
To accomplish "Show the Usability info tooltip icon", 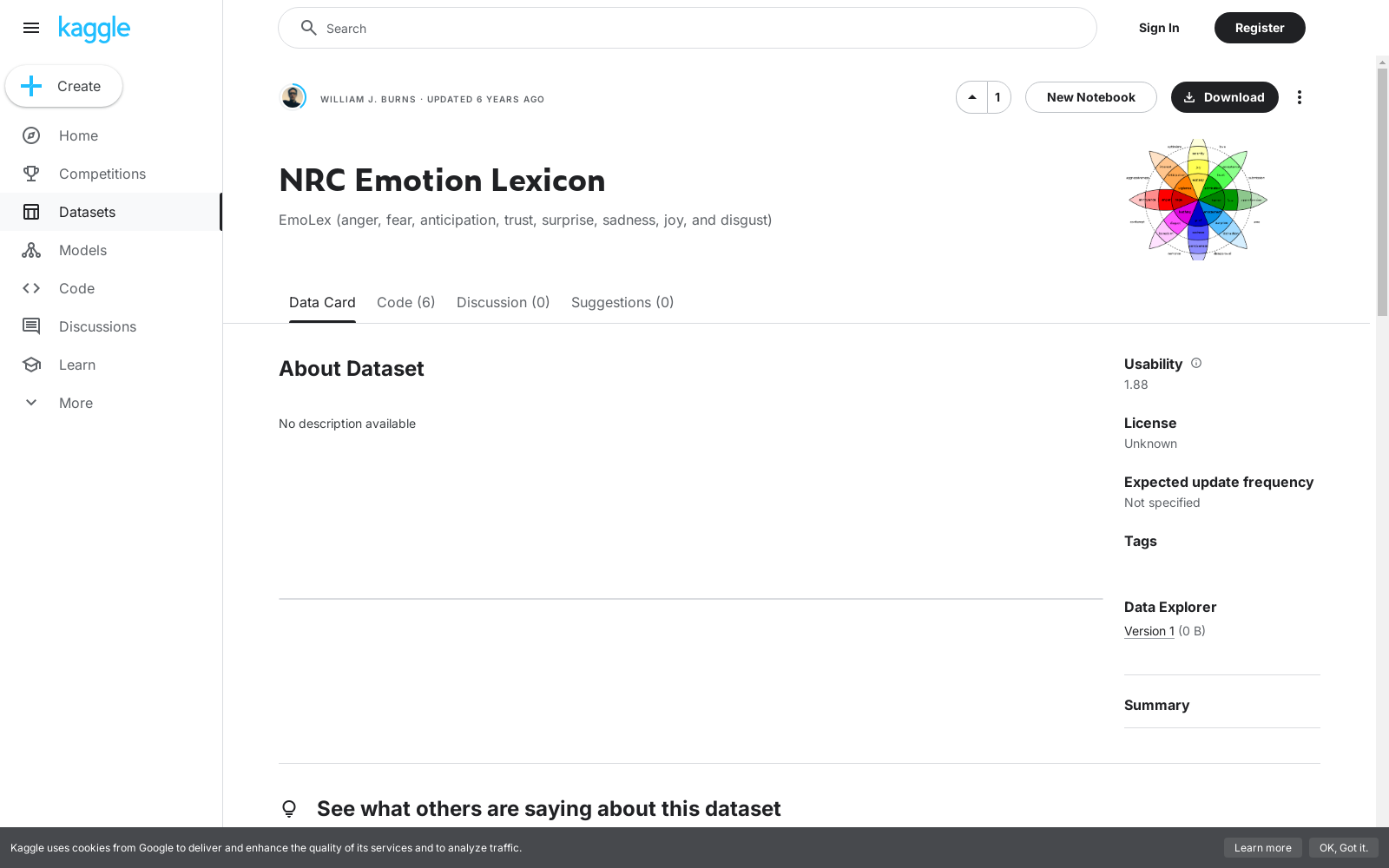I will tap(1196, 363).
